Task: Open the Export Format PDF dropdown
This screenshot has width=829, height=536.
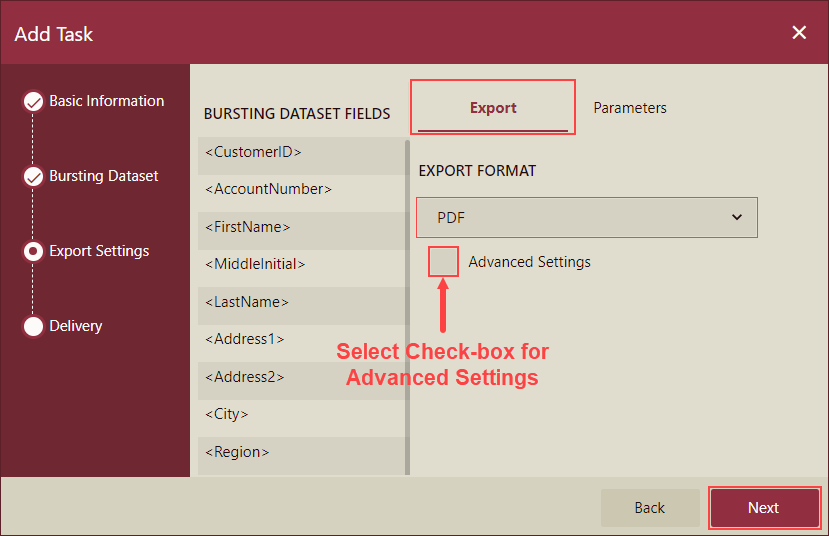Action: click(x=587, y=217)
